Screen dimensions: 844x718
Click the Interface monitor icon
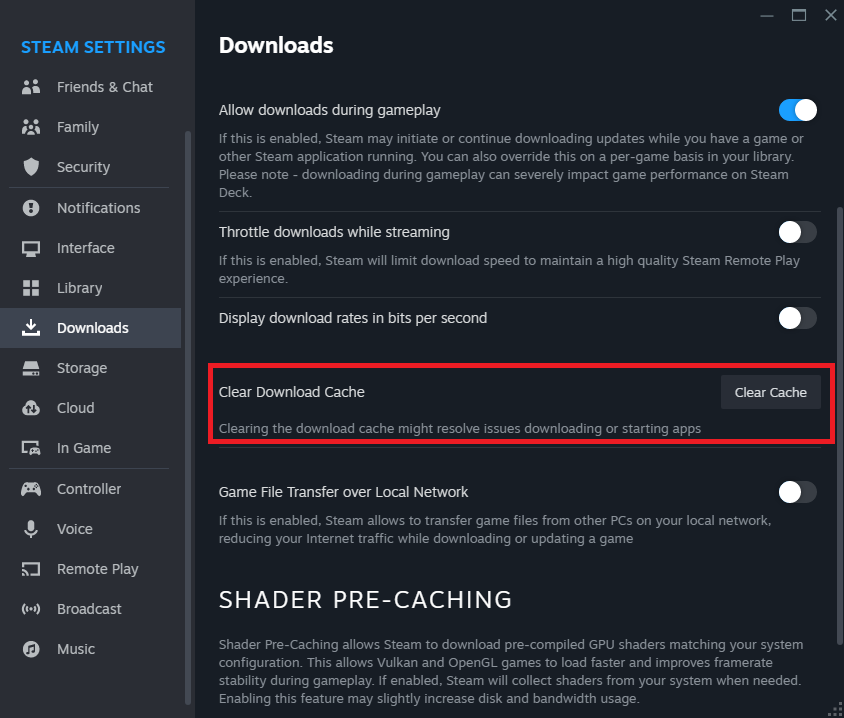click(31, 248)
